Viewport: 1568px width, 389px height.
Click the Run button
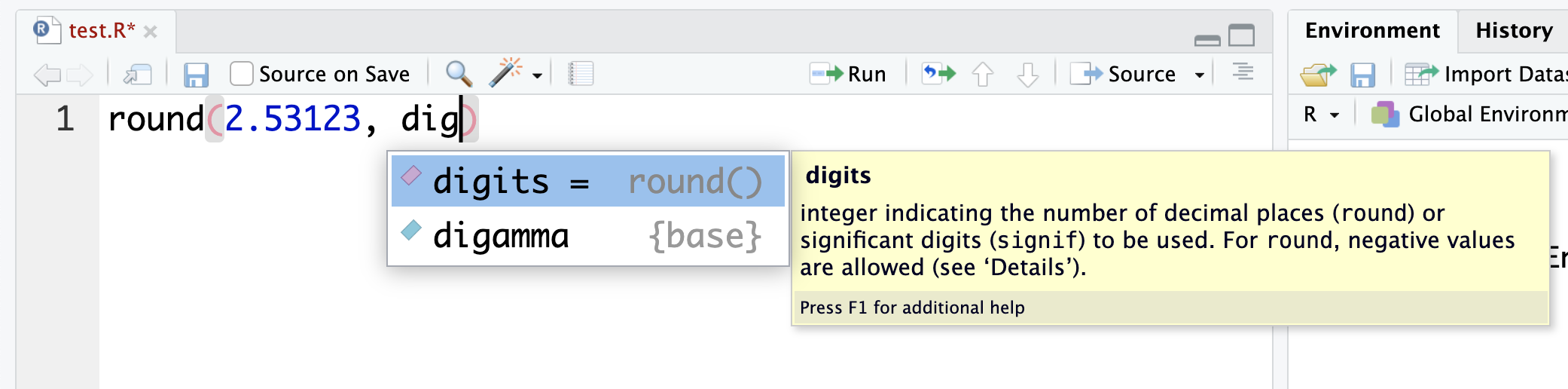[849, 74]
